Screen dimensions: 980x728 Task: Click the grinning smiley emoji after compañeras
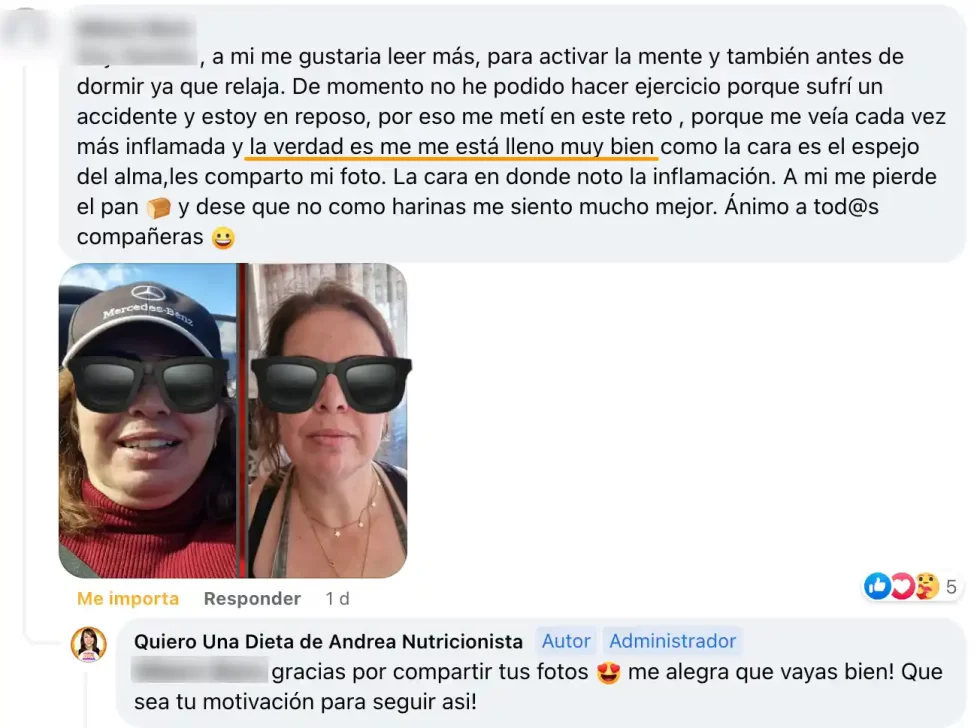(223, 237)
